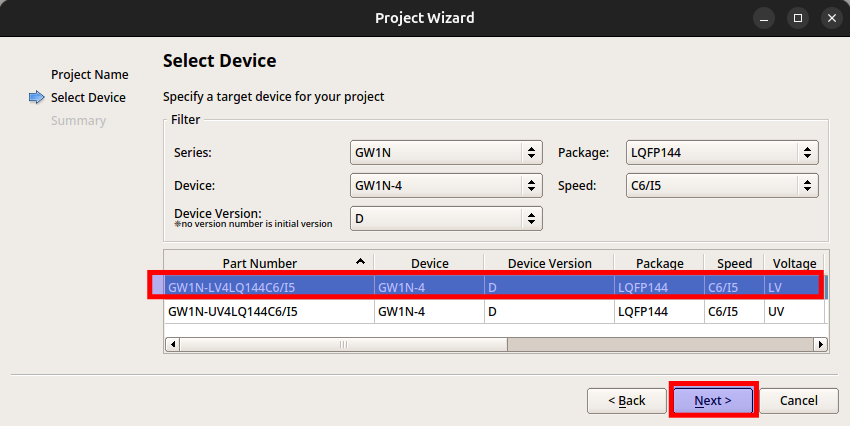Open the Device Version dropdown showing D

[x=446, y=218]
